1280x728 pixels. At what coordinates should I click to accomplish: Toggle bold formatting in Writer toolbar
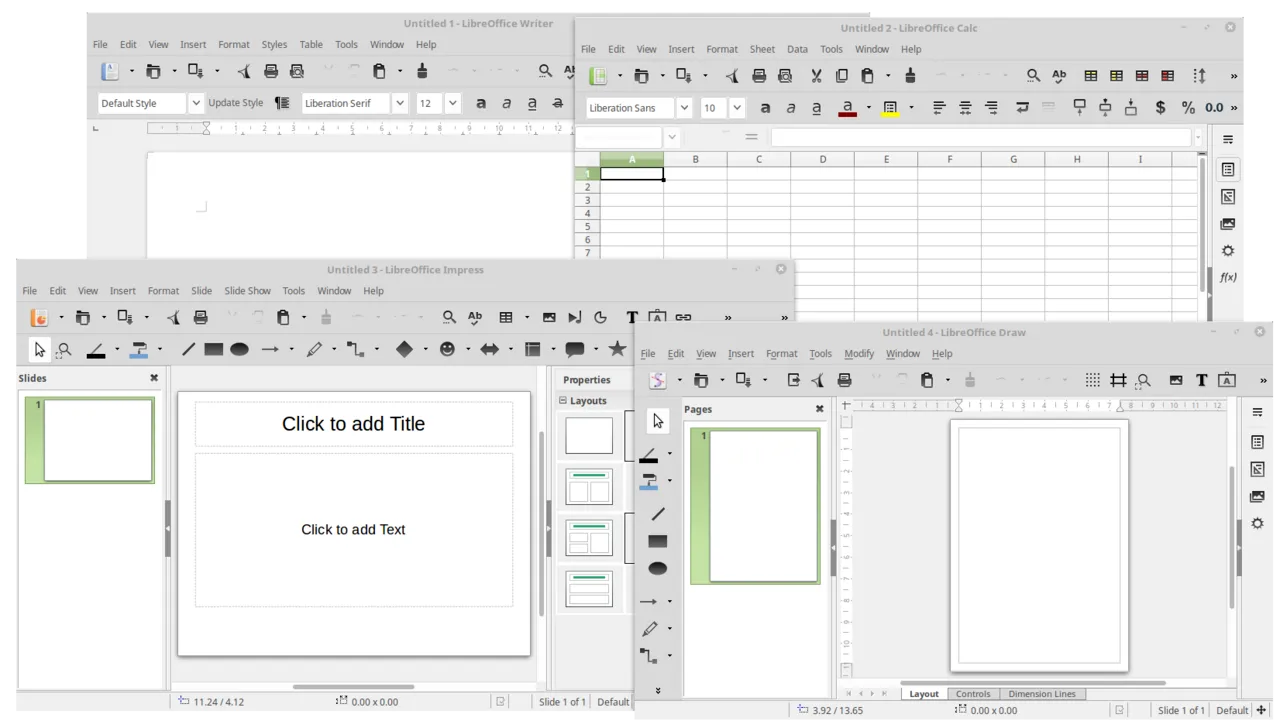point(481,103)
